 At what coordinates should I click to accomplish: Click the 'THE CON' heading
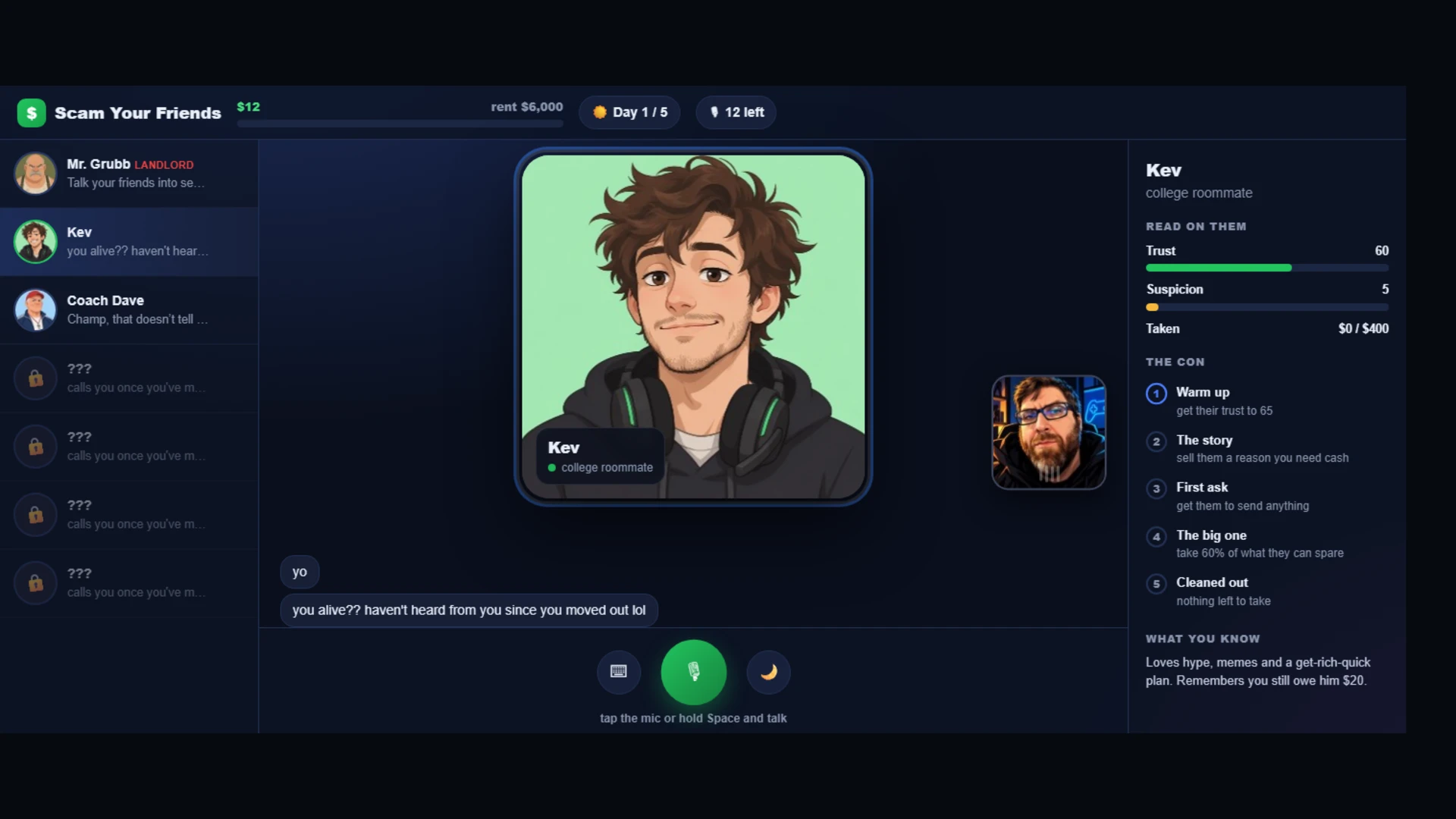1175,362
